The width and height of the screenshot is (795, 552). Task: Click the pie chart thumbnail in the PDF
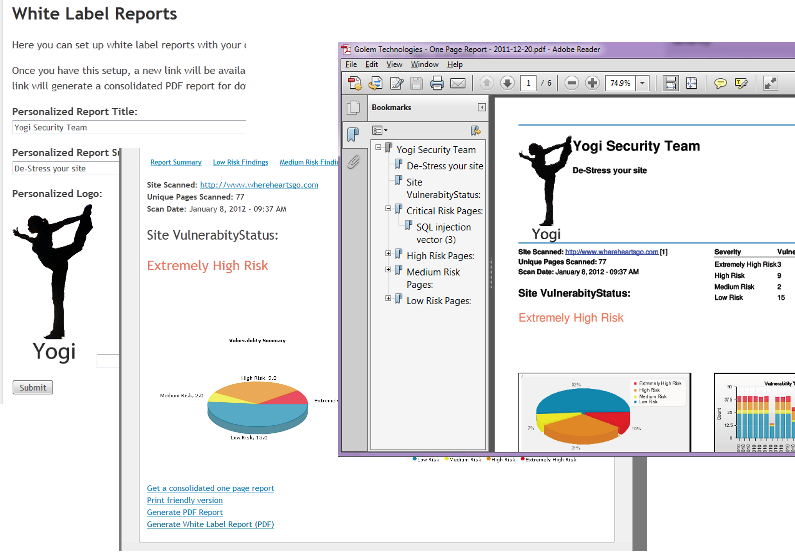[604, 412]
